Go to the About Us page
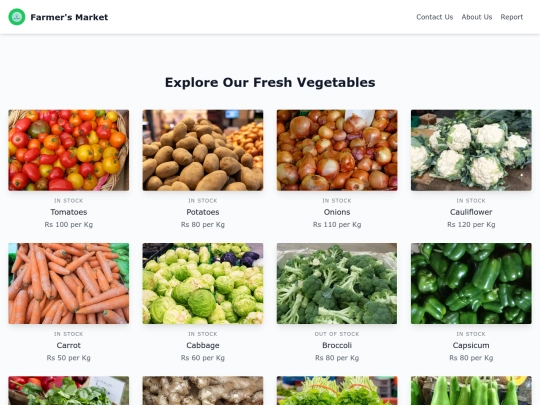 click(x=477, y=17)
